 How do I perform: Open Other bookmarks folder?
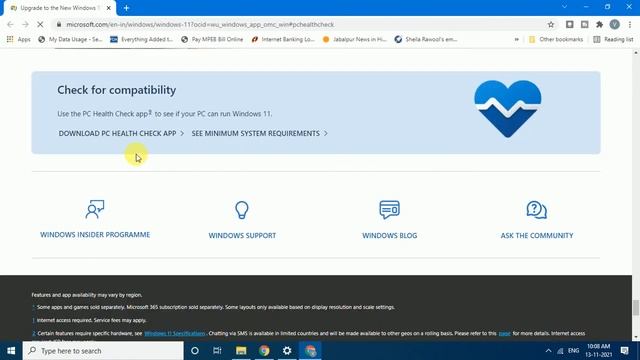pyautogui.click(x=556, y=39)
